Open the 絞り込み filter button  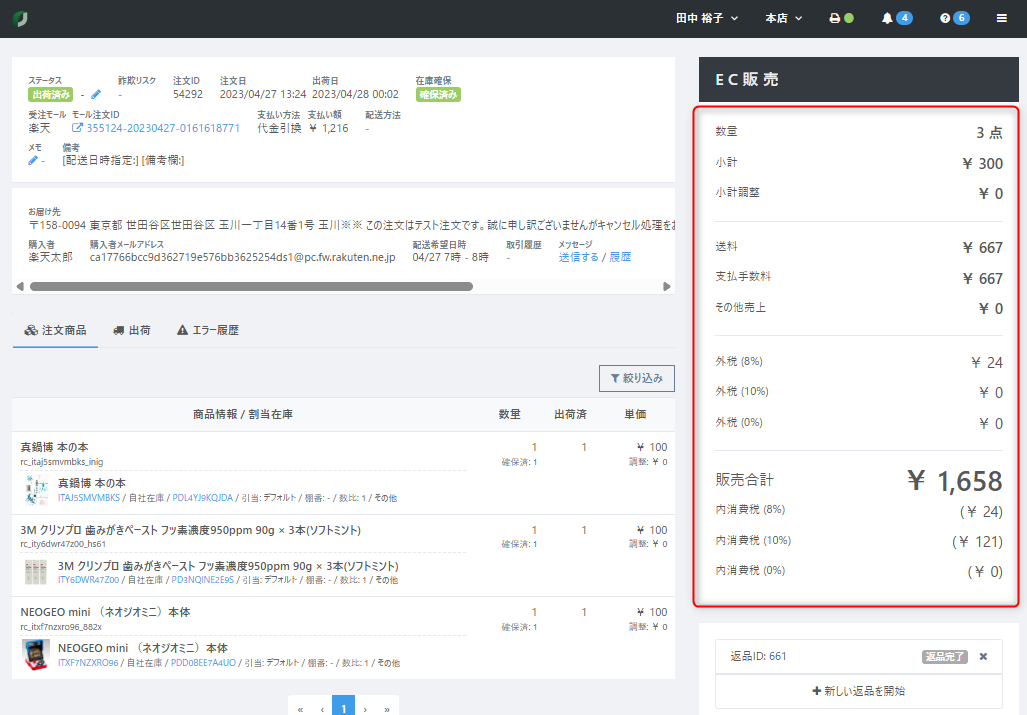coord(636,378)
